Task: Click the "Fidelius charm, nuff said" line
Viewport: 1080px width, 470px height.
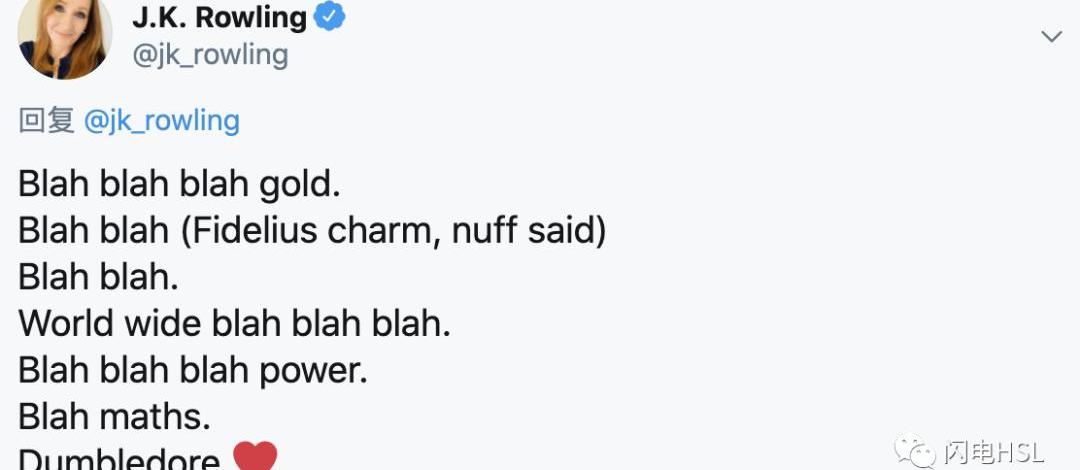Action: click(x=312, y=231)
